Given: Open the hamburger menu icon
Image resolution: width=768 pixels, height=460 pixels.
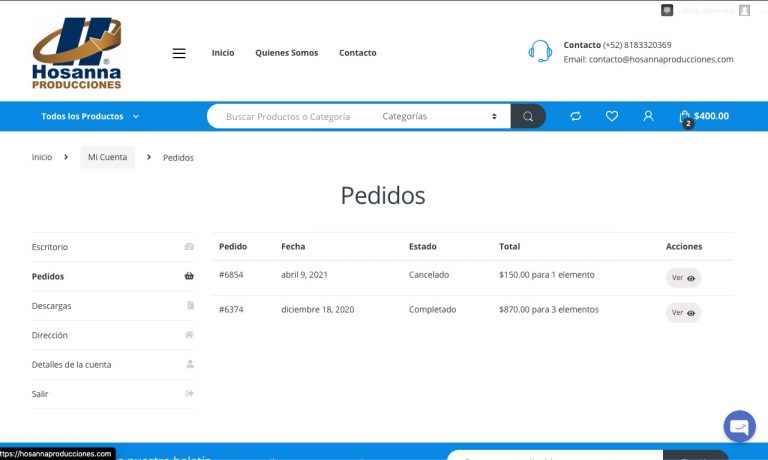Looking at the screenshot, I should click(x=179, y=53).
